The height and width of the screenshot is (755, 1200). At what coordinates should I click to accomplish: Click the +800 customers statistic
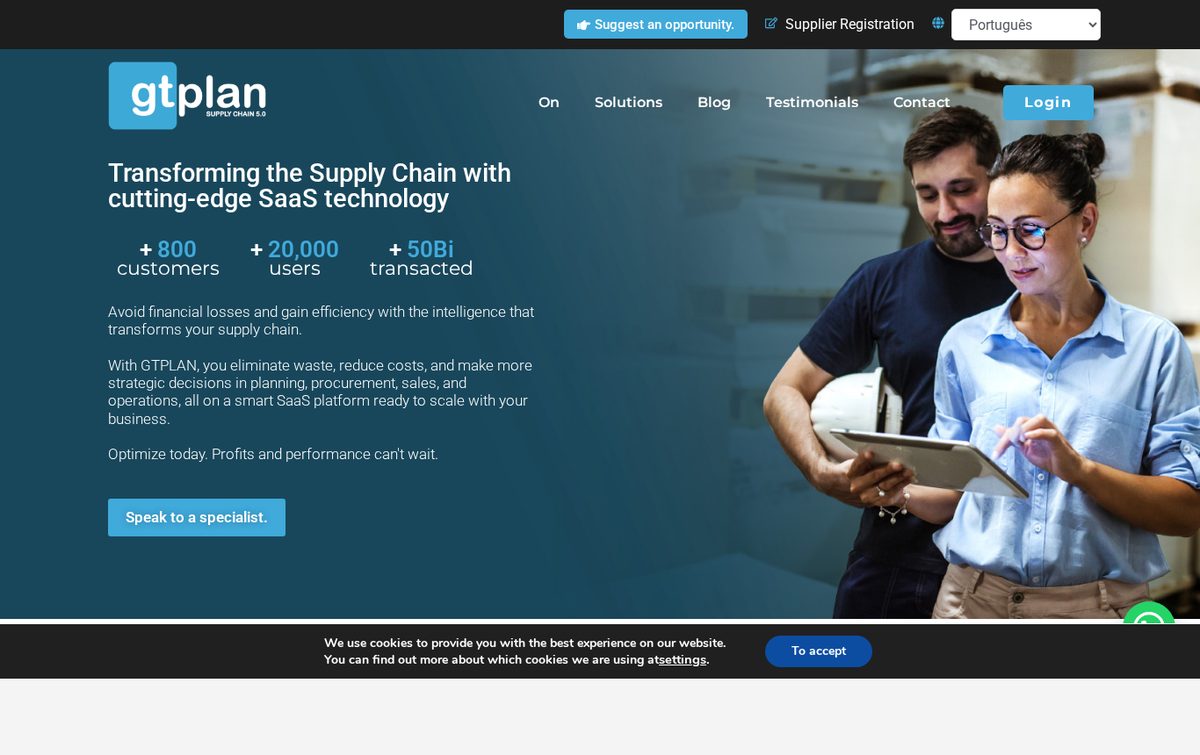coord(168,258)
